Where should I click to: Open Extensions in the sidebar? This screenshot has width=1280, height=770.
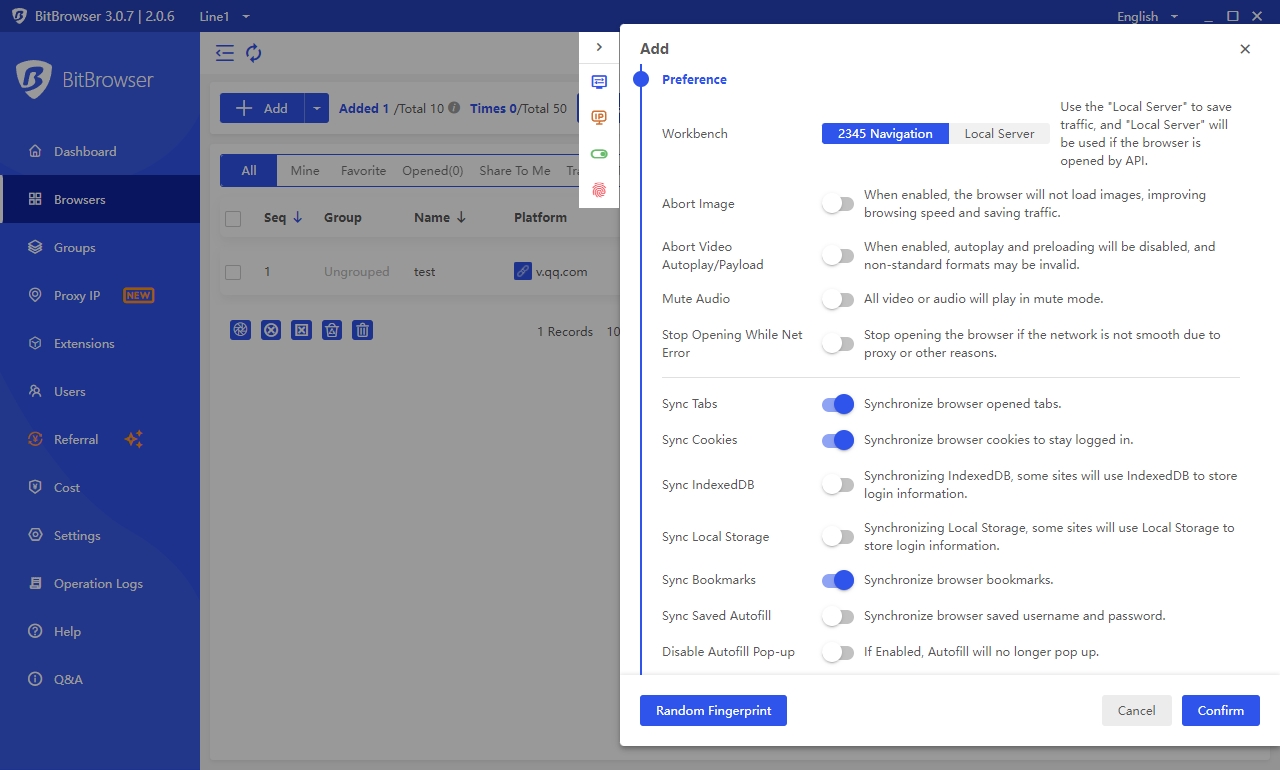(x=100, y=344)
